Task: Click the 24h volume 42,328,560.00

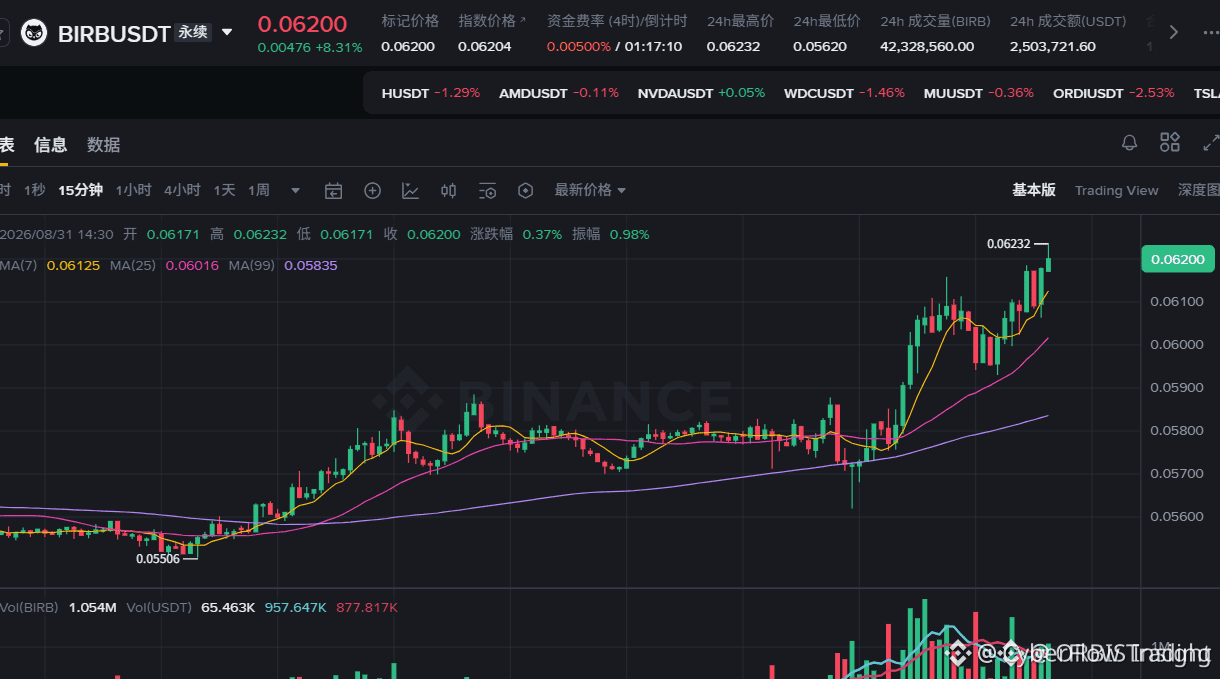Action: pos(927,46)
